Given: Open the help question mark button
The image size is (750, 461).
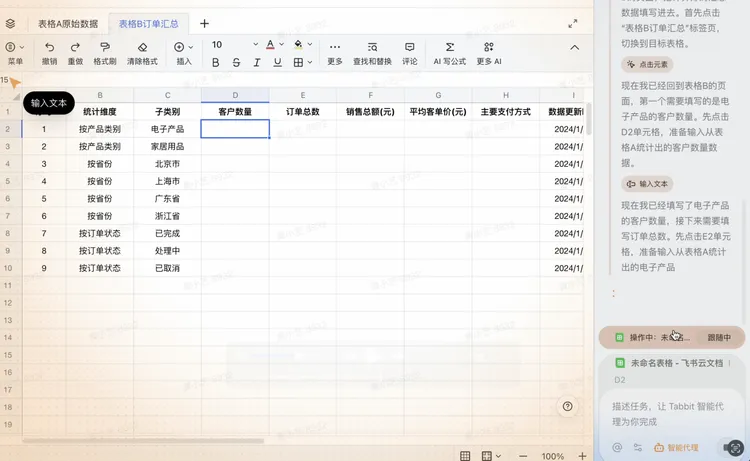Looking at the screenshot, I should (x=568, y=406).
